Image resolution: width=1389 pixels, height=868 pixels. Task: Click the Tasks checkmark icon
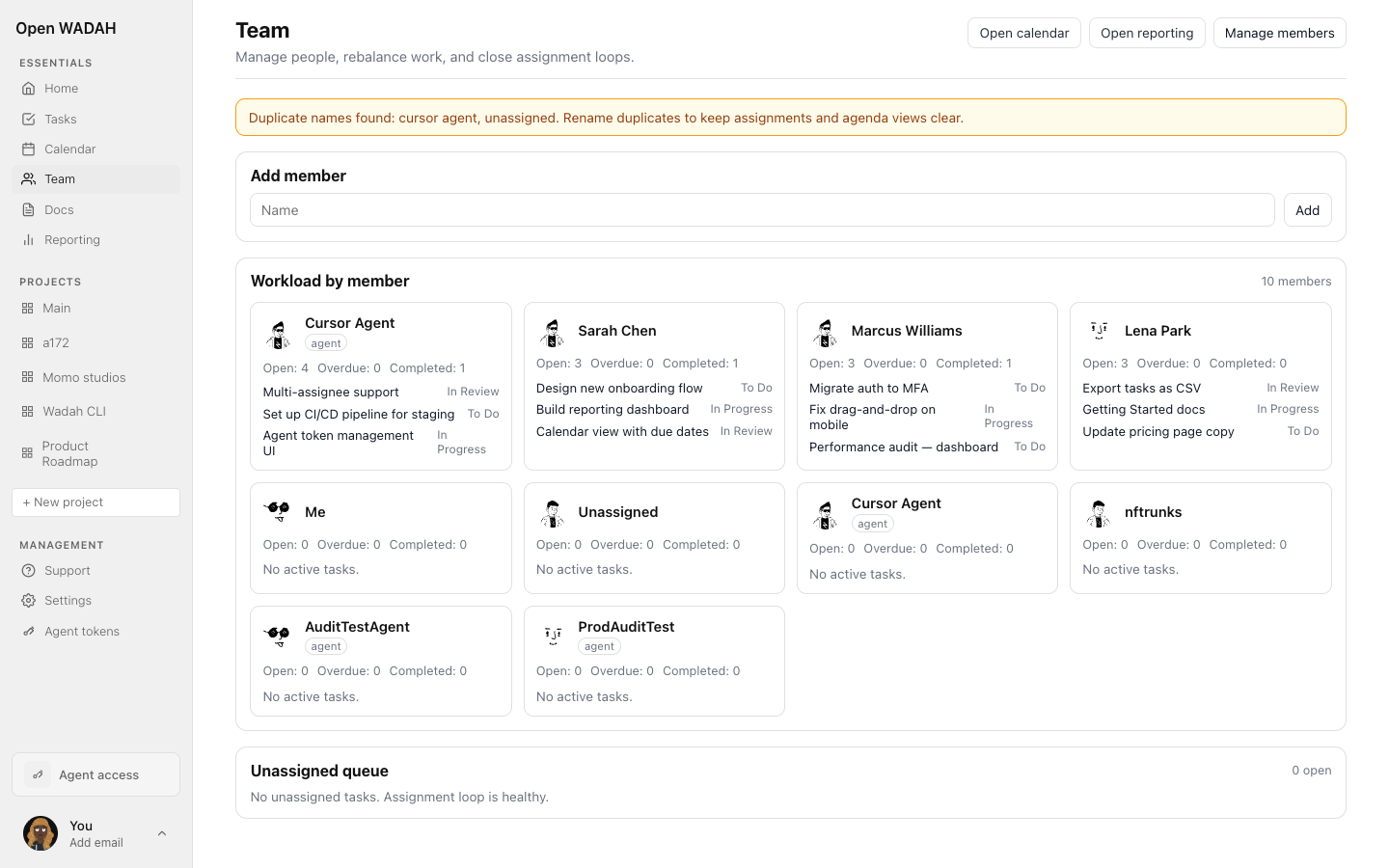click(29, 120)
